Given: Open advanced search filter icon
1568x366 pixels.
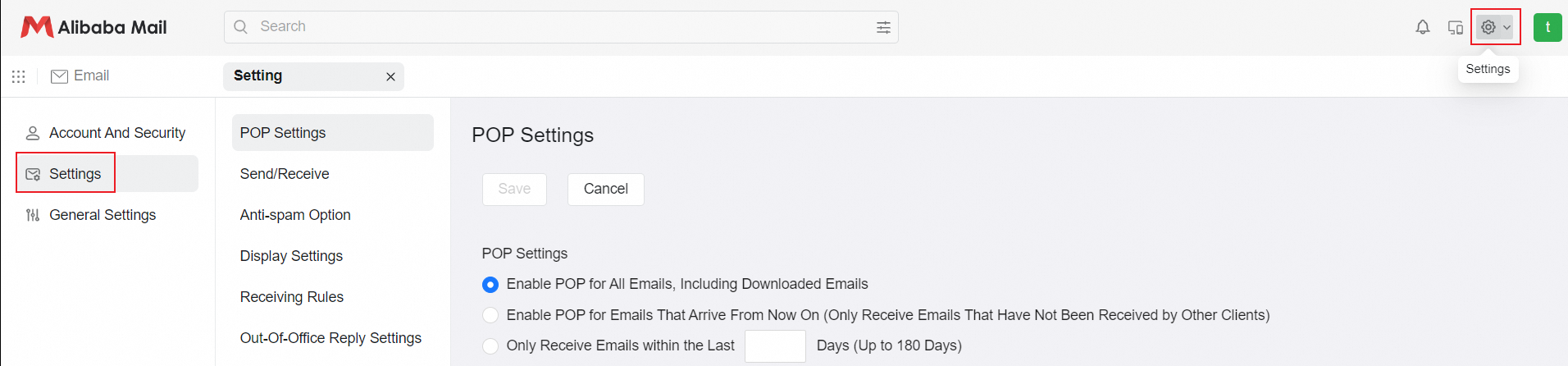Looking at the screenshot, I should point(883,27).
